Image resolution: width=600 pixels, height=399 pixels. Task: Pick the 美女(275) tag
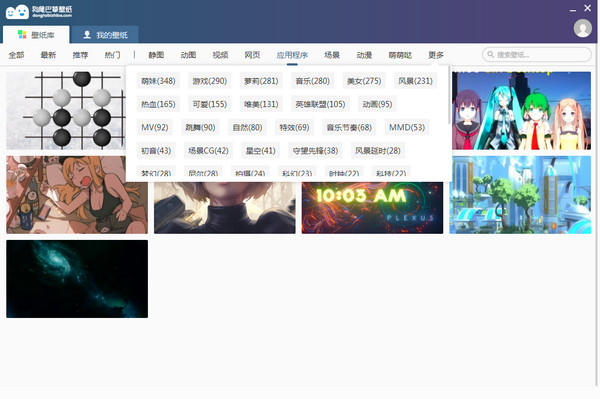pos(364,81)
